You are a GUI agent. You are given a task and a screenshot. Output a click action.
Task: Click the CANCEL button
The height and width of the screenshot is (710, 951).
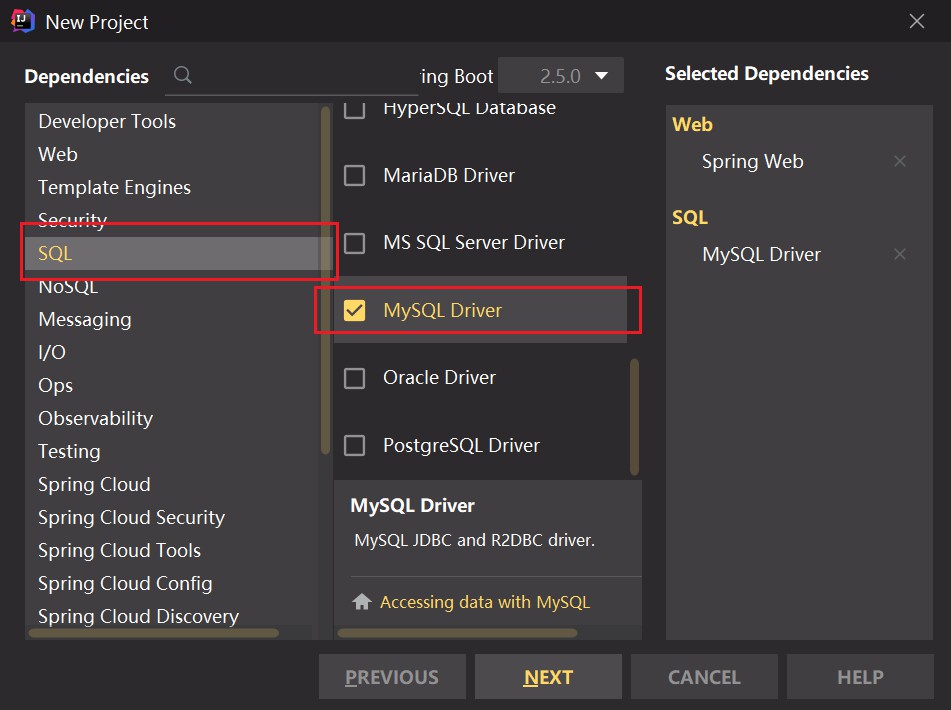click(704, 677)
